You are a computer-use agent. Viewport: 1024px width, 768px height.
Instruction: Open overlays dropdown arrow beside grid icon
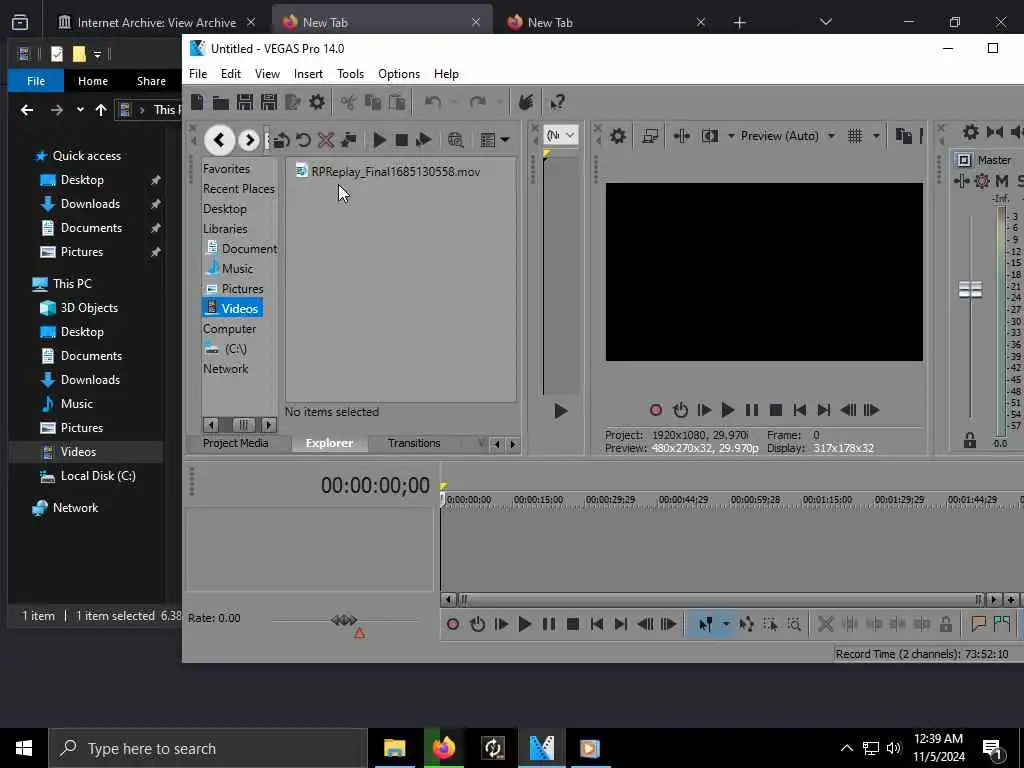876,136
